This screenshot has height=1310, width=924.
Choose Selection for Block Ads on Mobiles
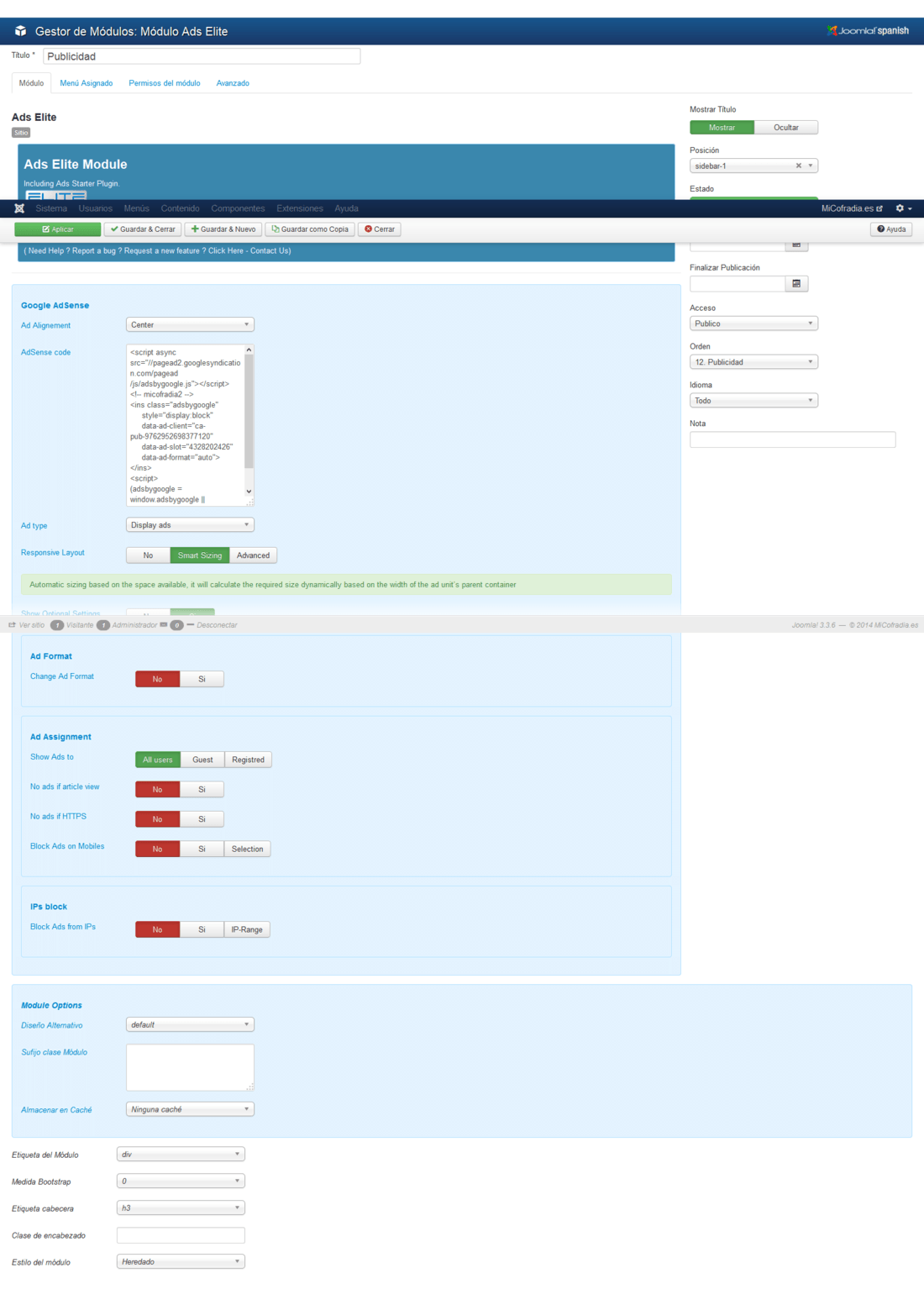pyautogui.click(x=247, y=849)
